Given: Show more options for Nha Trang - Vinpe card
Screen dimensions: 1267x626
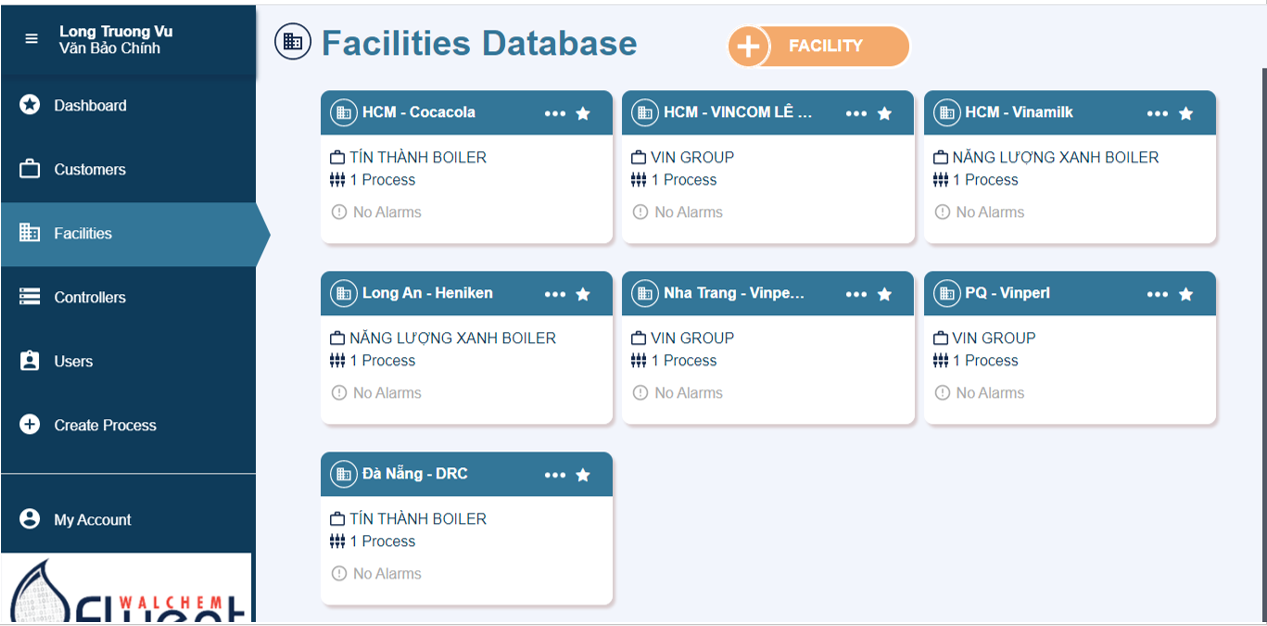Looking at the screenshot, I should 856,294.
